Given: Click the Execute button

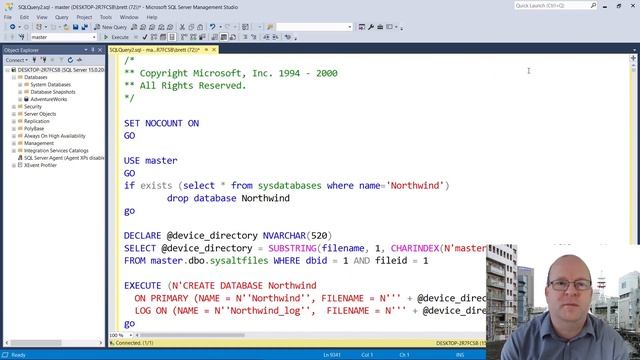Looking at the screenshot, I should [x=116, y=37].
